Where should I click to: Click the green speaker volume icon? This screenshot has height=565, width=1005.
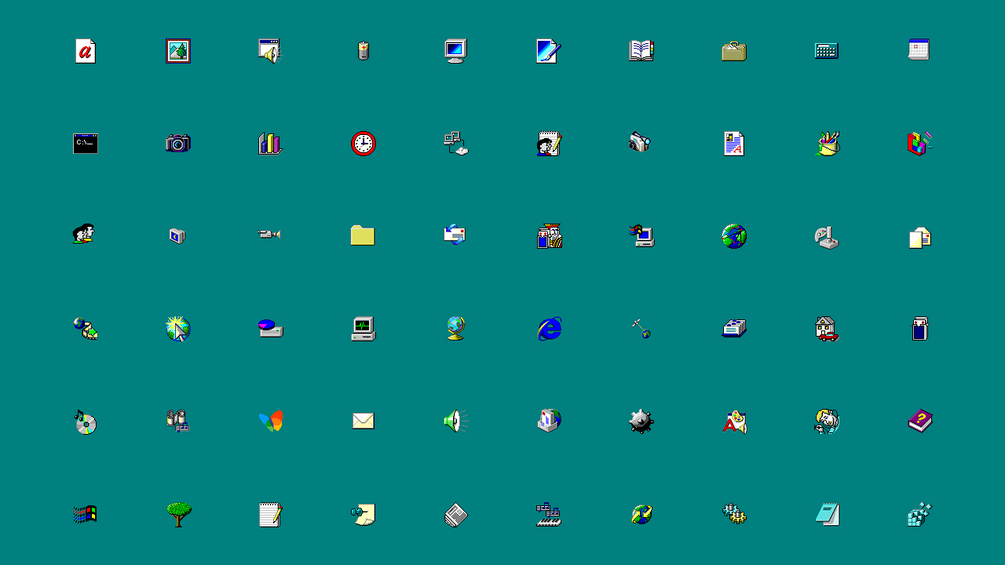[456, 421]
